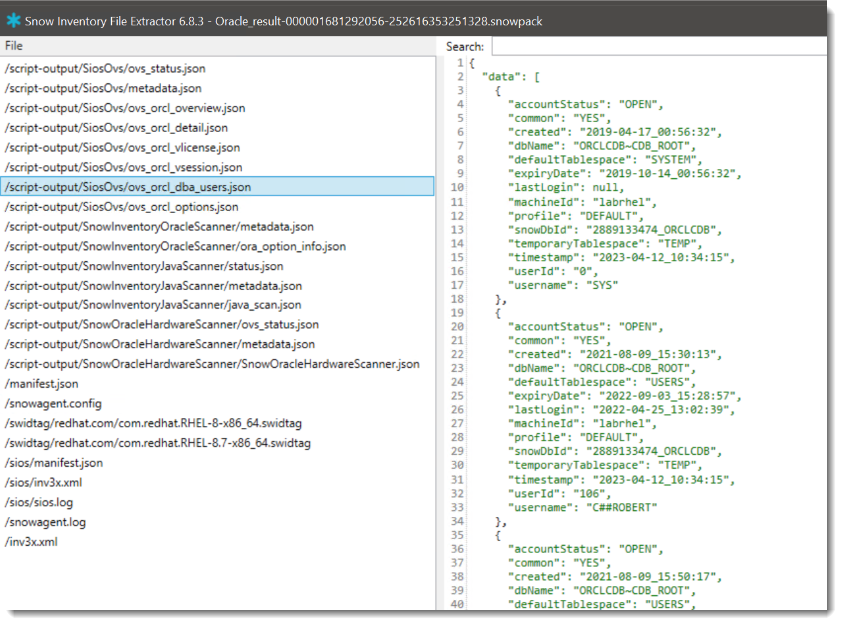This screenshot has width=842, height=625.
Task: Click username "C##ROBERT" line
Action: click(x=582, y=507)
